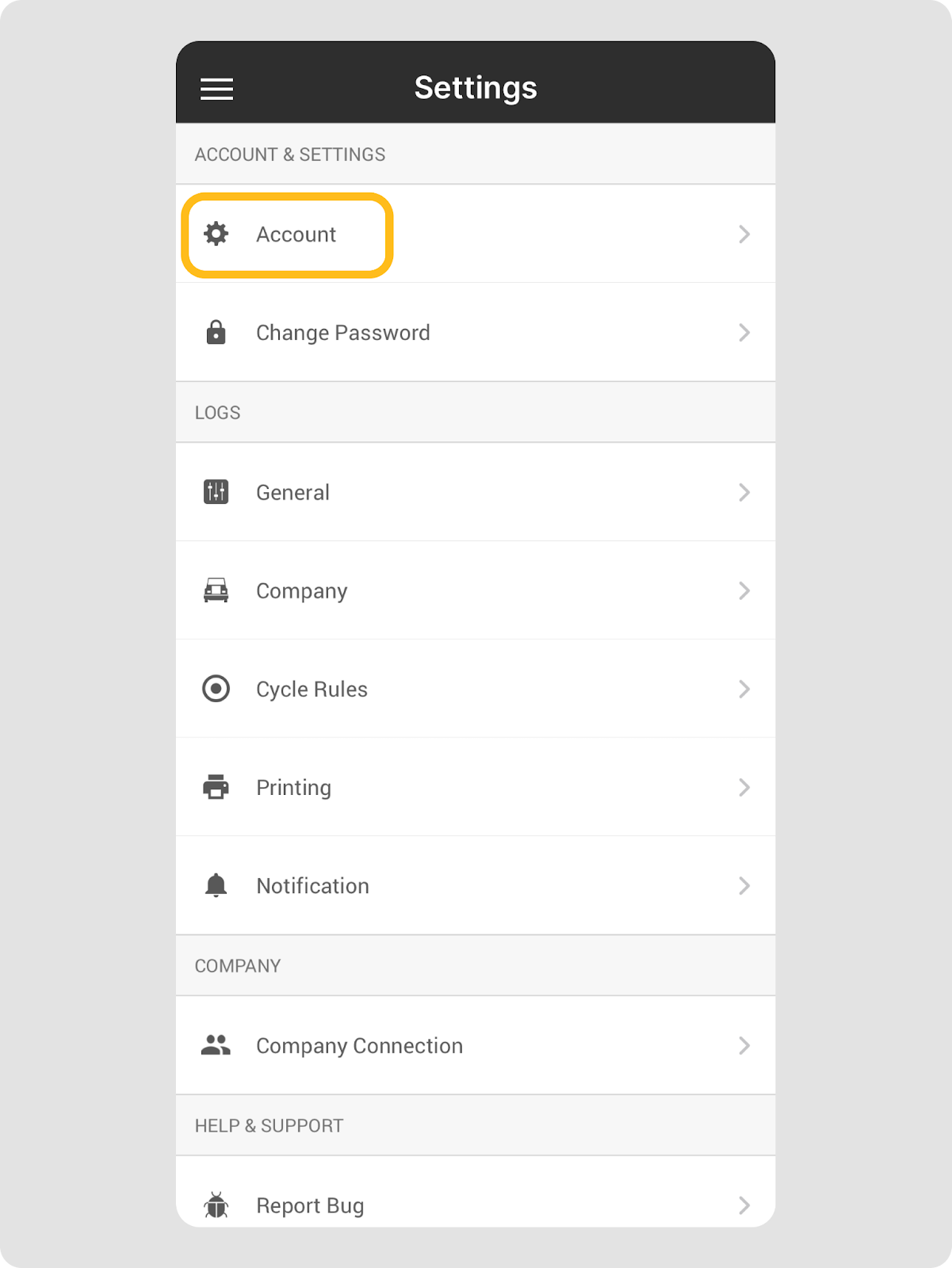Open the Account settings entry

tap(296, 235)
